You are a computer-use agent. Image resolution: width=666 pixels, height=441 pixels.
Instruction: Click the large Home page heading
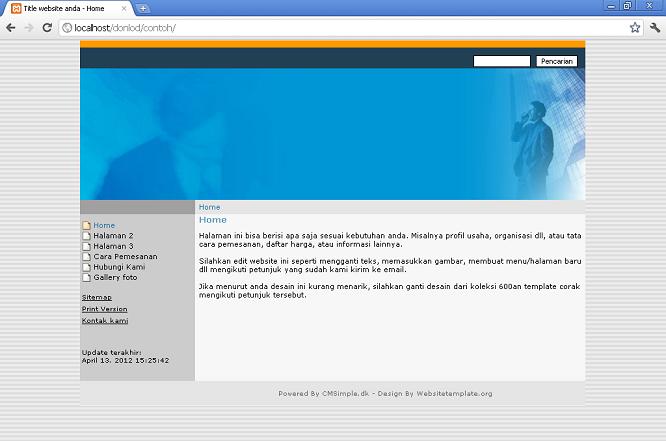tap(213, 220)
